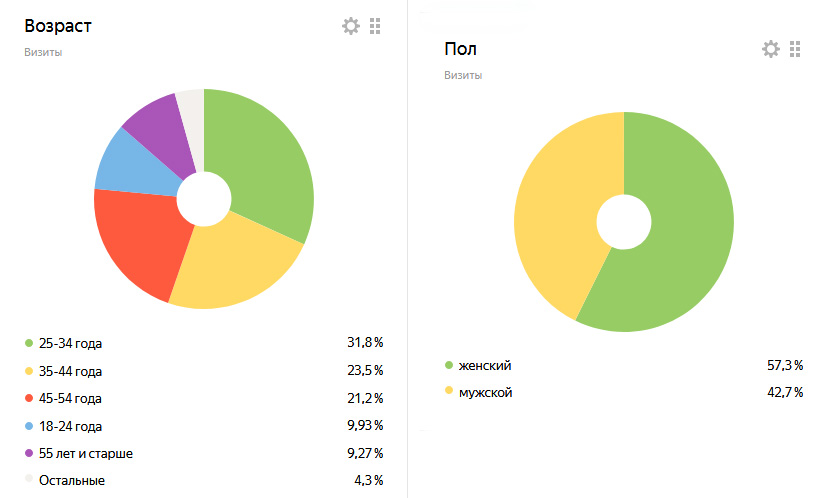Click the Пол widget title
822x498 pixels.
(x=460, y=49)
